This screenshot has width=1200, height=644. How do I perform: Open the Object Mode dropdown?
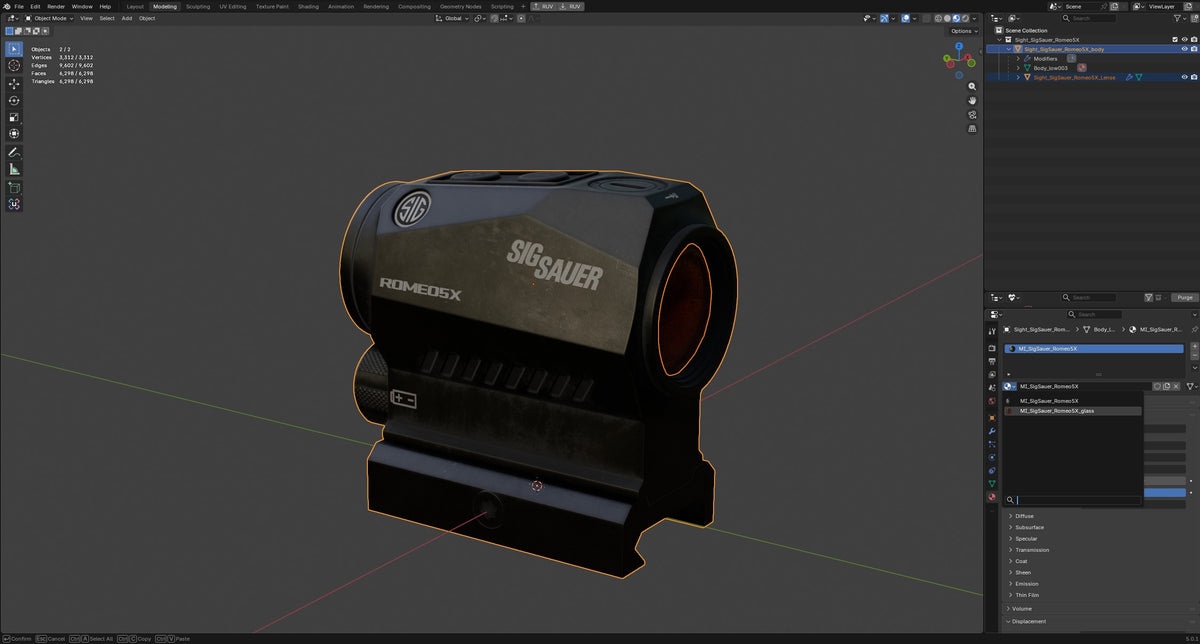50,18
